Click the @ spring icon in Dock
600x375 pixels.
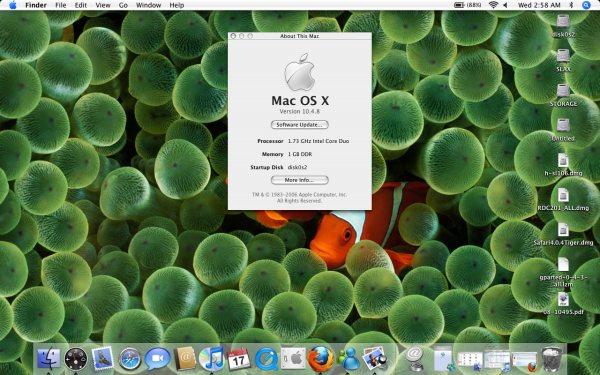[x=414, y=359]
